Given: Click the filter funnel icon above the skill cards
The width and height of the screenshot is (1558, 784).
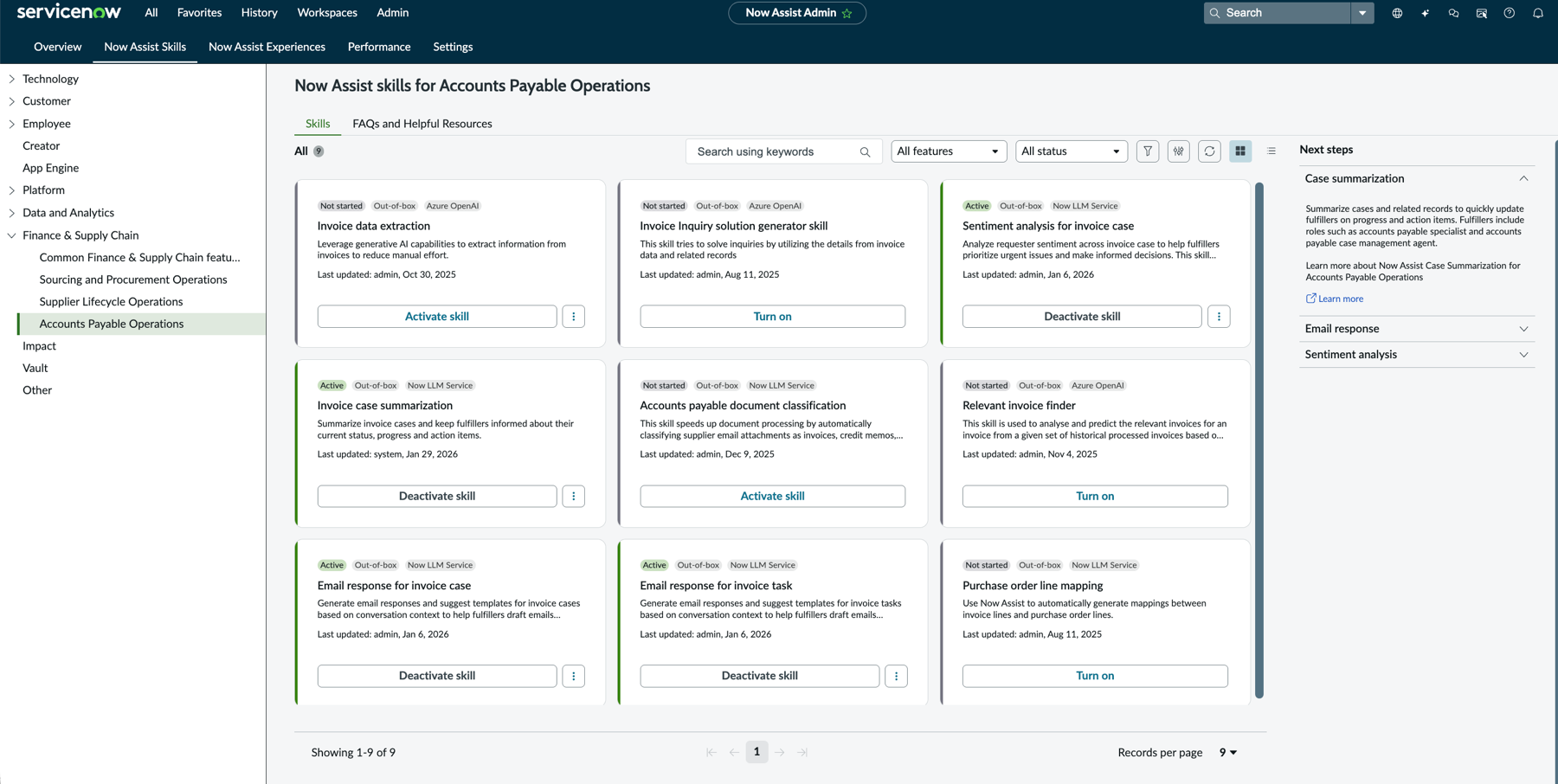Looking at the screenshot, I should coord(1148,151).
